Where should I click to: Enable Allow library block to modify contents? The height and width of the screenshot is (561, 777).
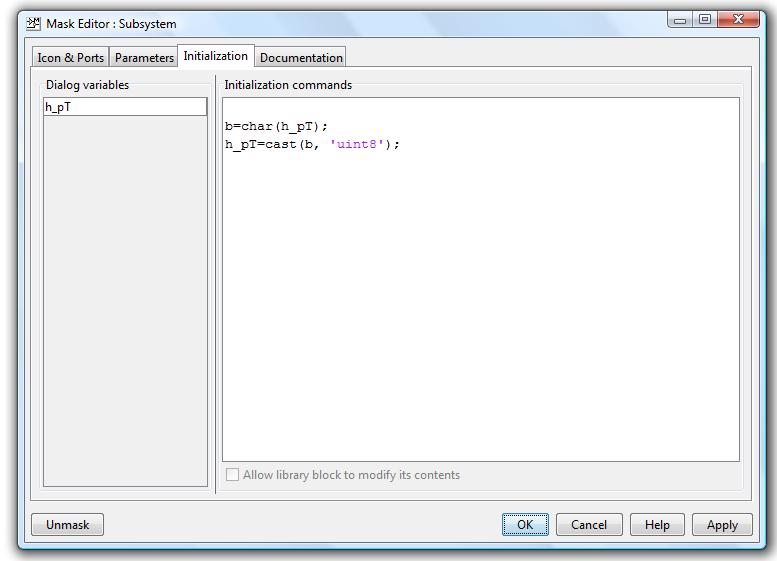point(233,475)
